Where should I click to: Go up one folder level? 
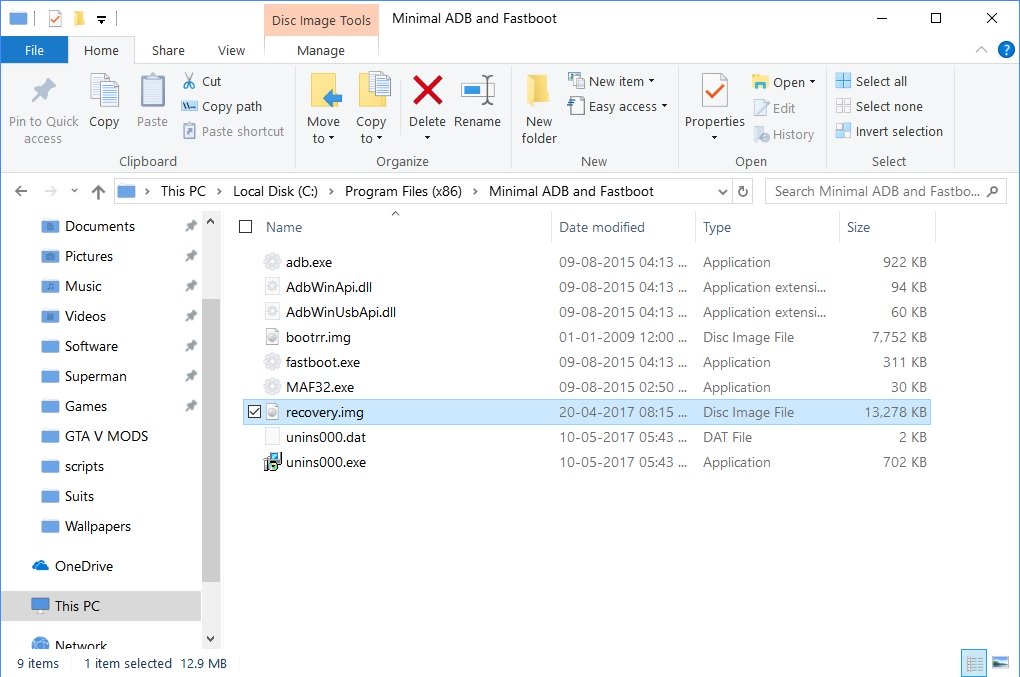click(98, 191)
